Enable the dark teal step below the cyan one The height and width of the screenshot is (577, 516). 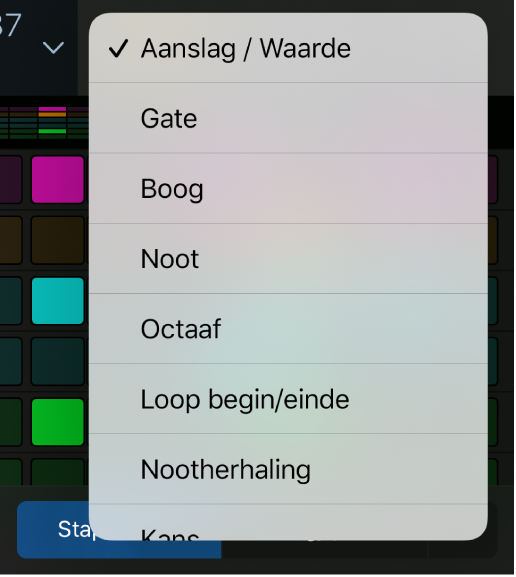click(x=58, y=361)
